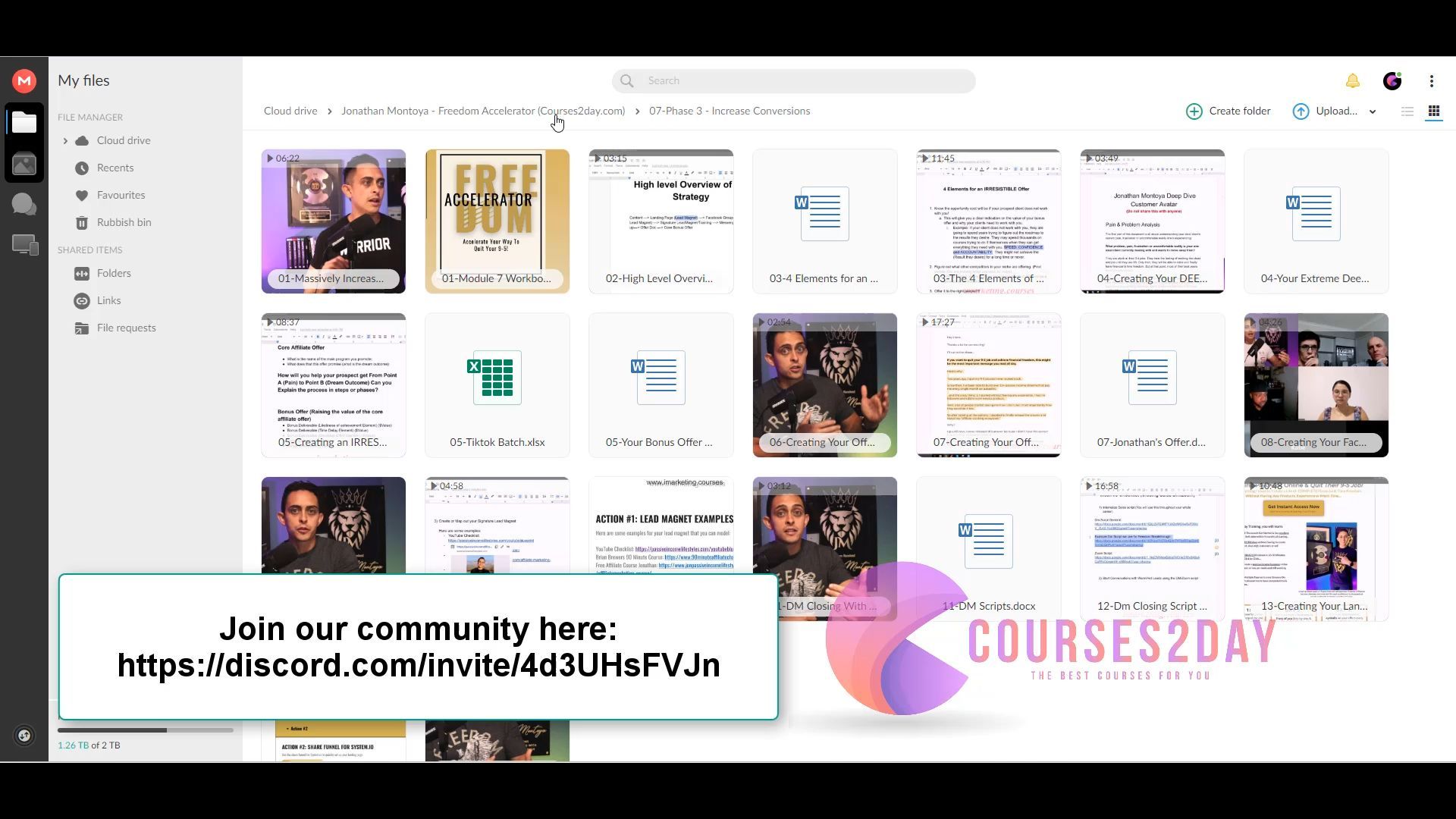Viewport: 1456px width, 819px height.
Task: Open 01-Module 7 Workbook thumbnail
Action: click(497, 221)
